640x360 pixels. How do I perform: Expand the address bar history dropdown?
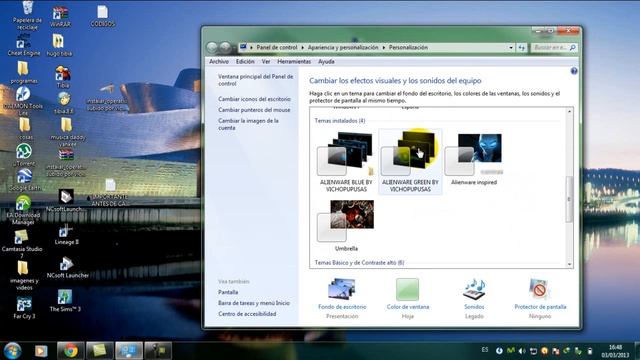(x=511, y=48)
